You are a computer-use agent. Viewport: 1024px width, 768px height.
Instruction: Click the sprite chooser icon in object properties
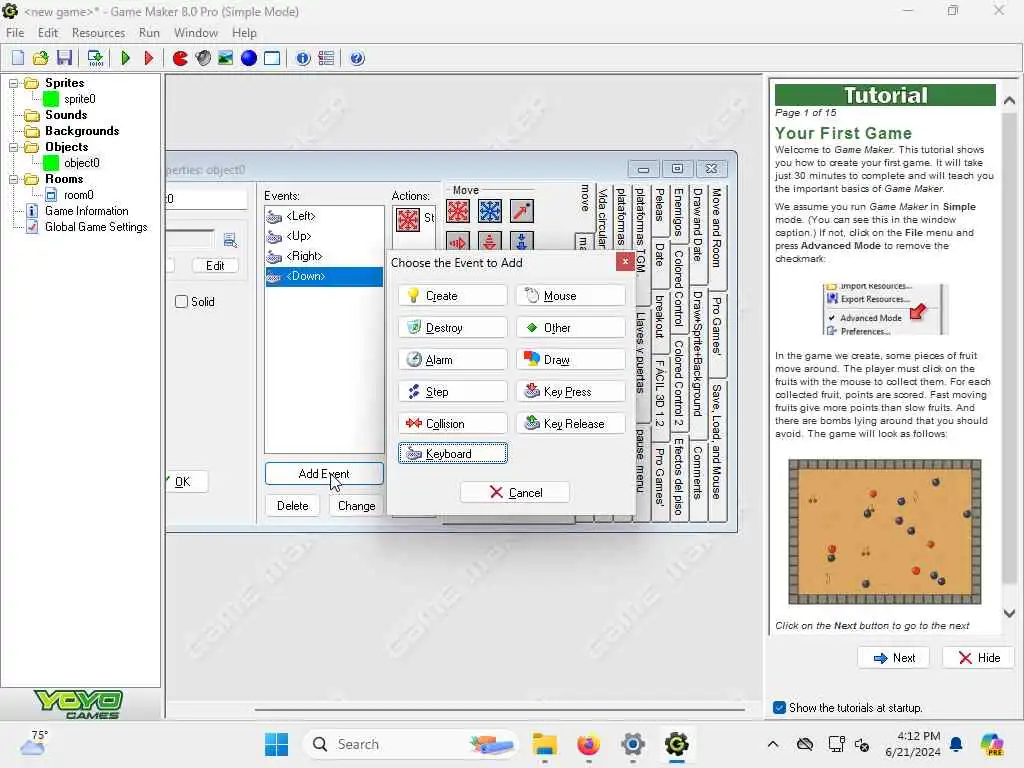tap(230, 240)
